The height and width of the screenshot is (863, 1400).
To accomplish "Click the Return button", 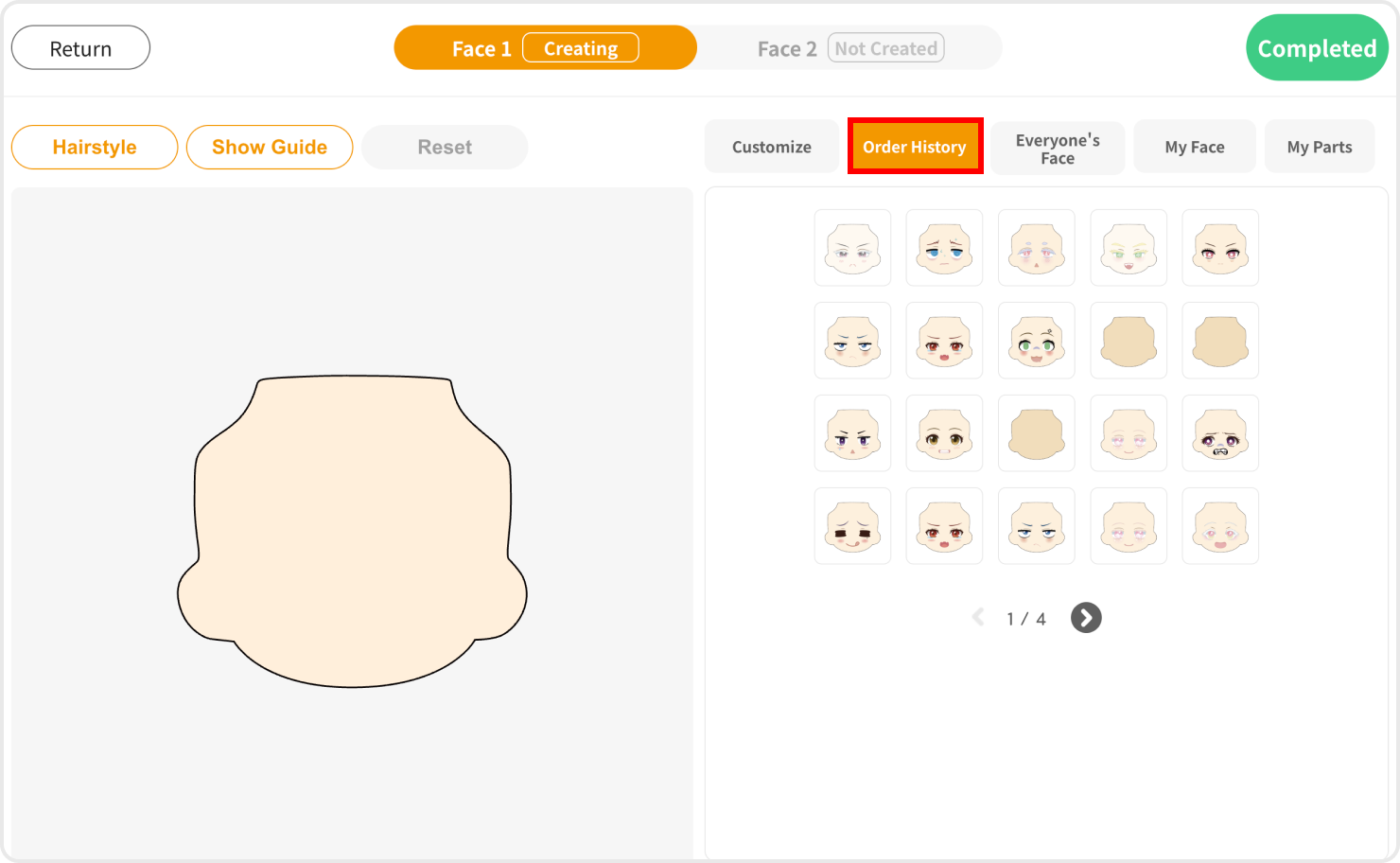I will point(80,48).
